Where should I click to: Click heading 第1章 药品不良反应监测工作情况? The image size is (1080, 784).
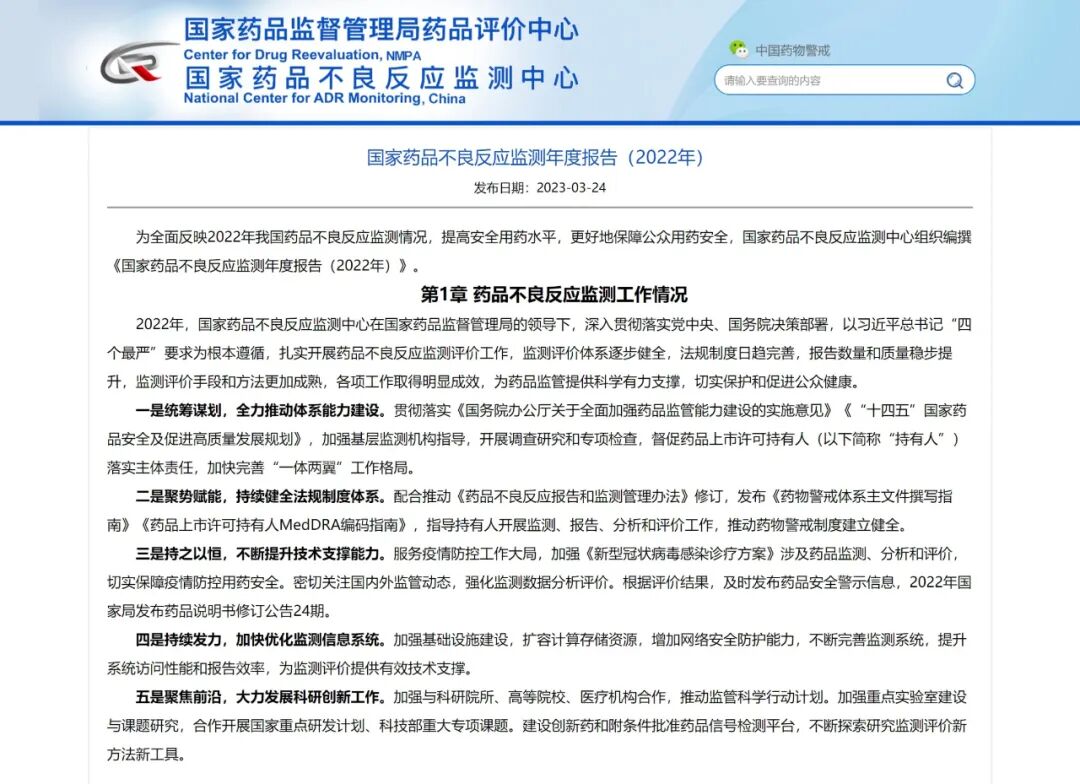tap(554, 295)
